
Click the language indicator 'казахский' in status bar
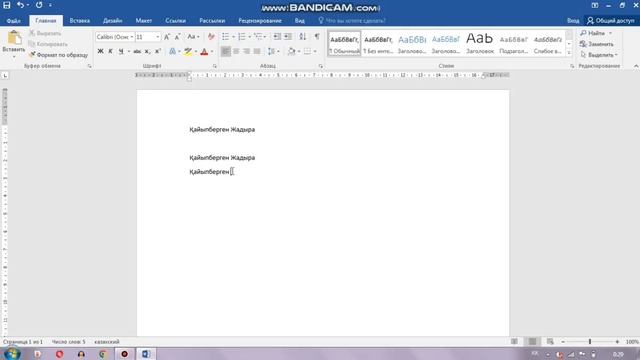pos(107,342)
